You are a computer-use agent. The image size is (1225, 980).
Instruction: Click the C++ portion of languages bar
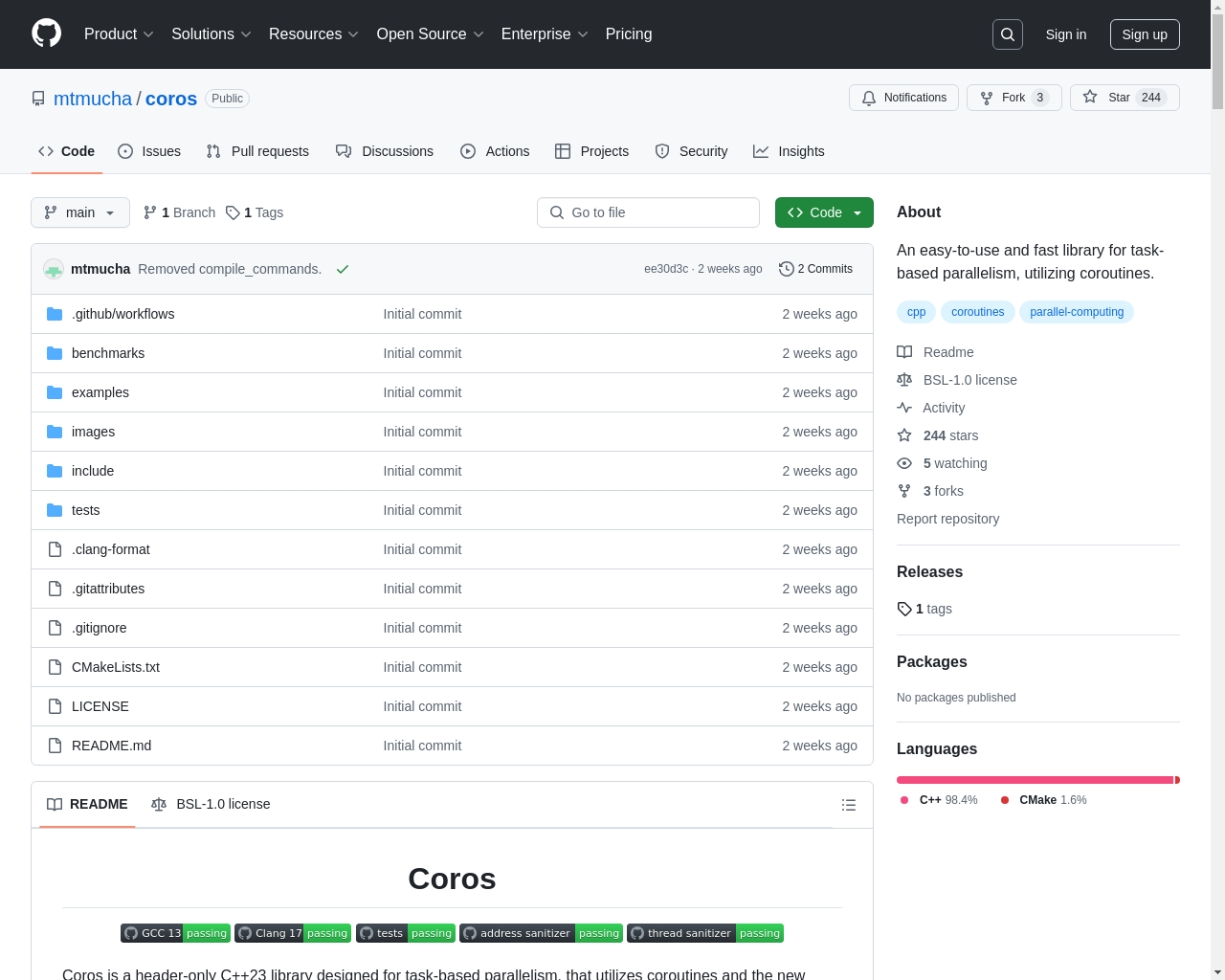(1035, 780)
